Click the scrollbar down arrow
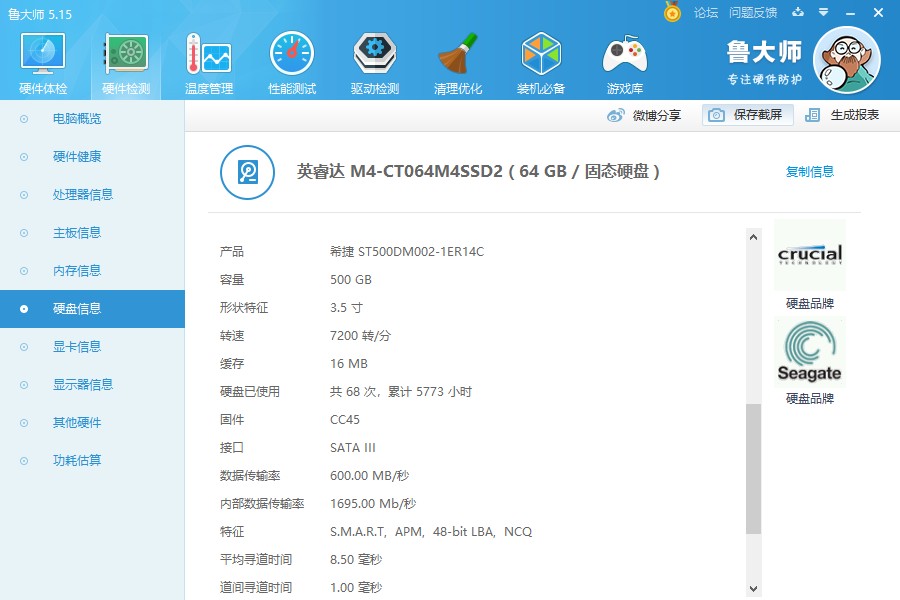900x600 pixels. point(754,589)
